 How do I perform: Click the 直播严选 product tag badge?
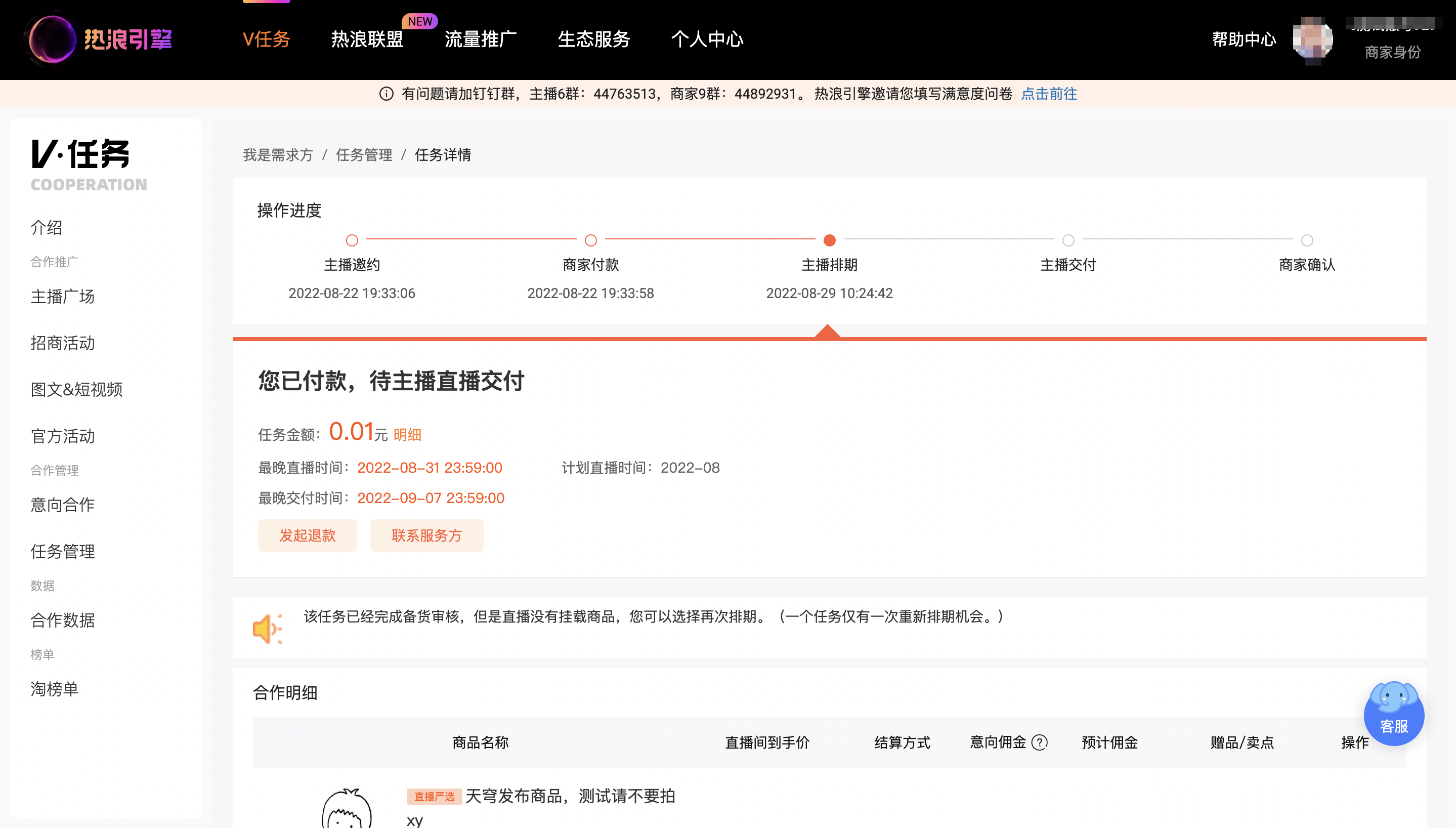434,796
